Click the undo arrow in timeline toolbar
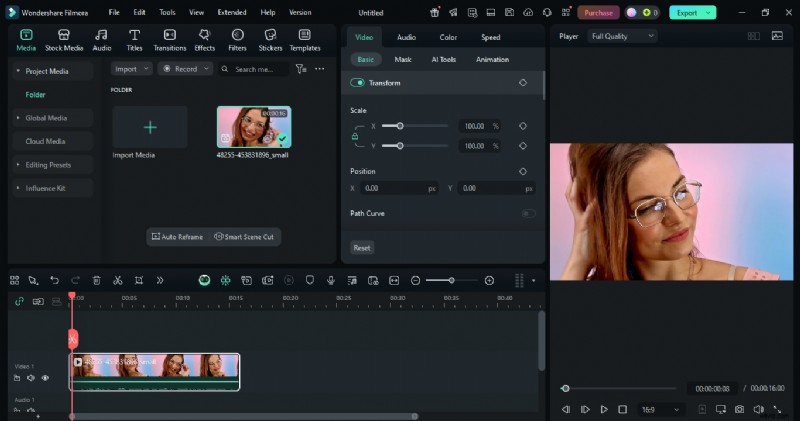Screen dimensions: 800x421 point(54,281)
